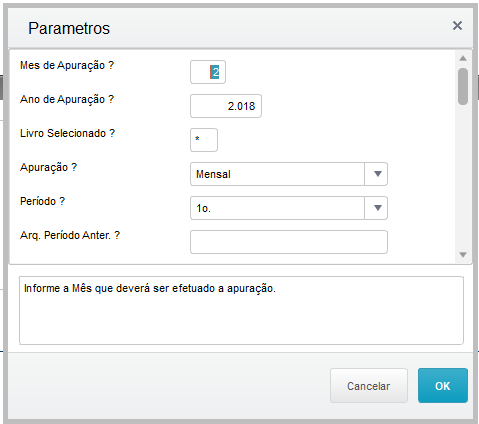Viewport: 479px width, 424px height.
Task: Click the OK button
Action: (443, 385)
